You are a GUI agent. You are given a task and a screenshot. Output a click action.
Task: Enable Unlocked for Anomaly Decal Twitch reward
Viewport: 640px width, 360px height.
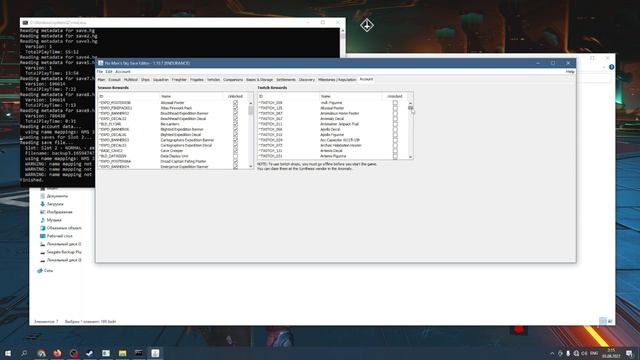coord(395,119)
